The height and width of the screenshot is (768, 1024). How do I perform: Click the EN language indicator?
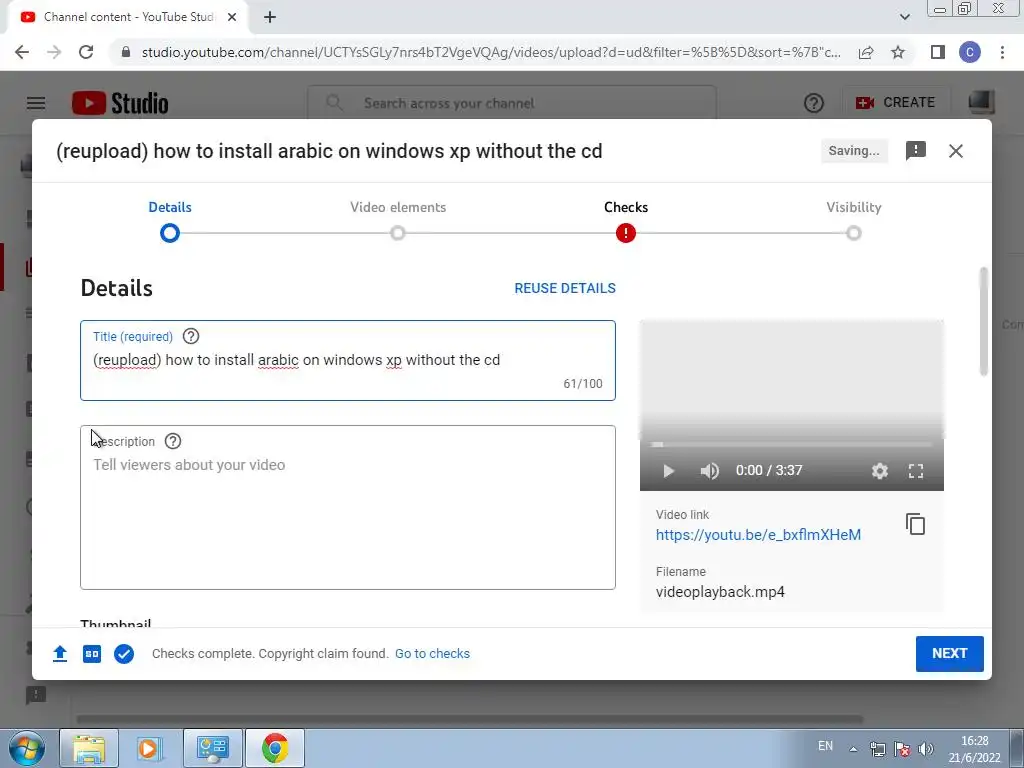coord(825,746)
